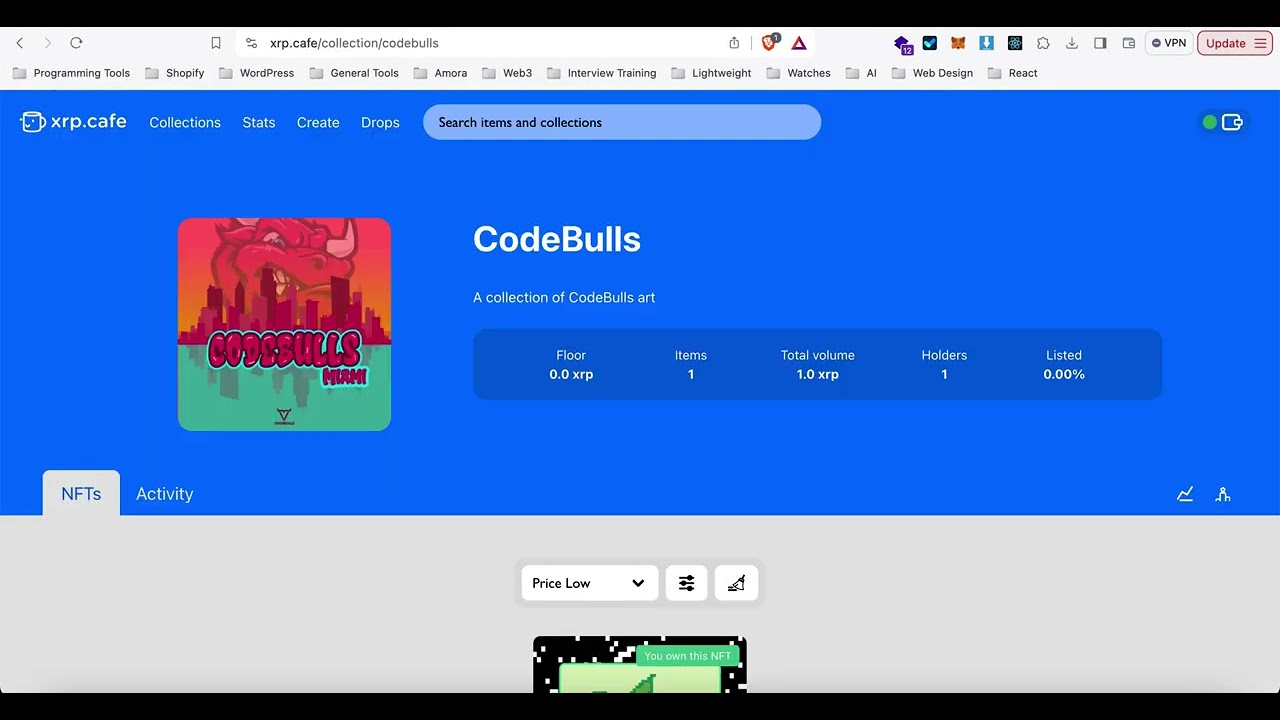The image size is (1280, 720).
Task: Go back using browser back arrow
Action: 20,43
